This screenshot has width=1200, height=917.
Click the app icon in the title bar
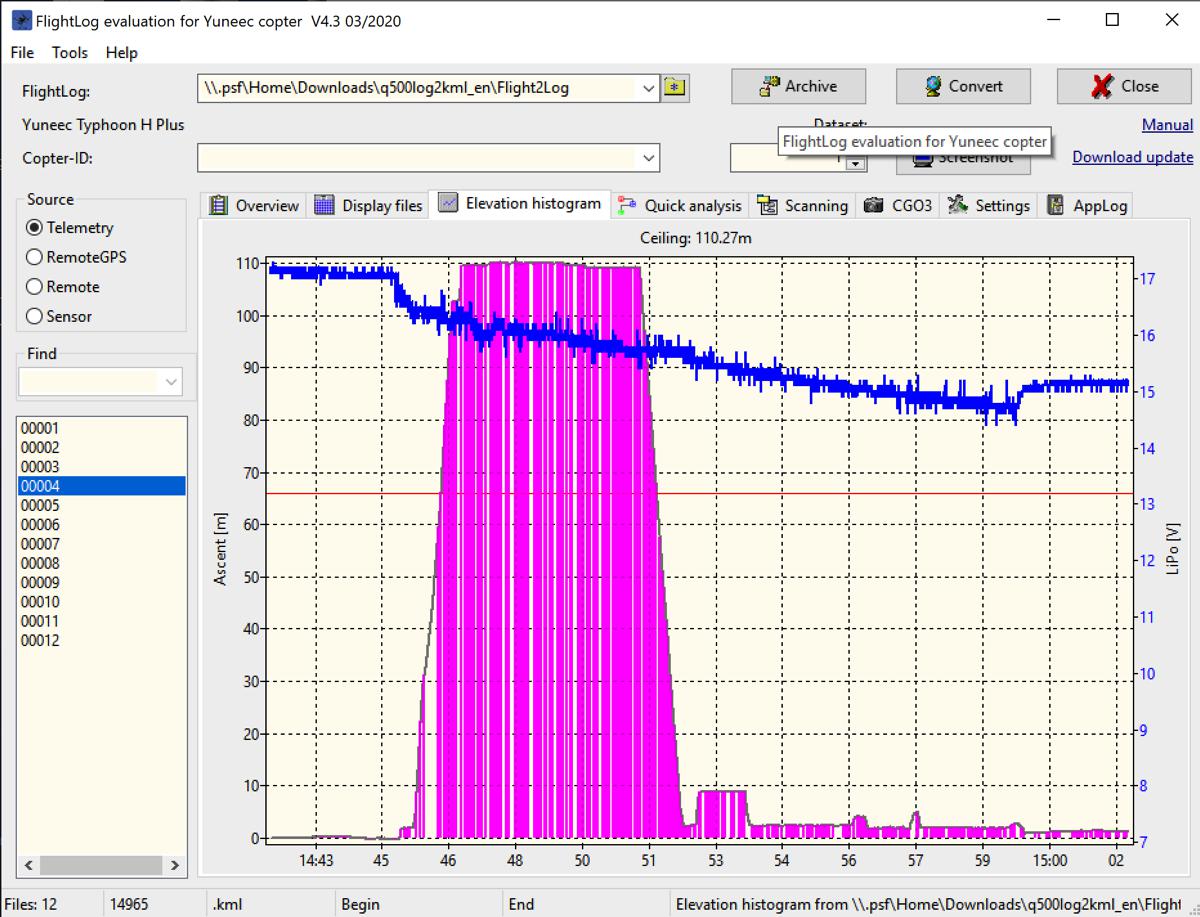(20, 20)
